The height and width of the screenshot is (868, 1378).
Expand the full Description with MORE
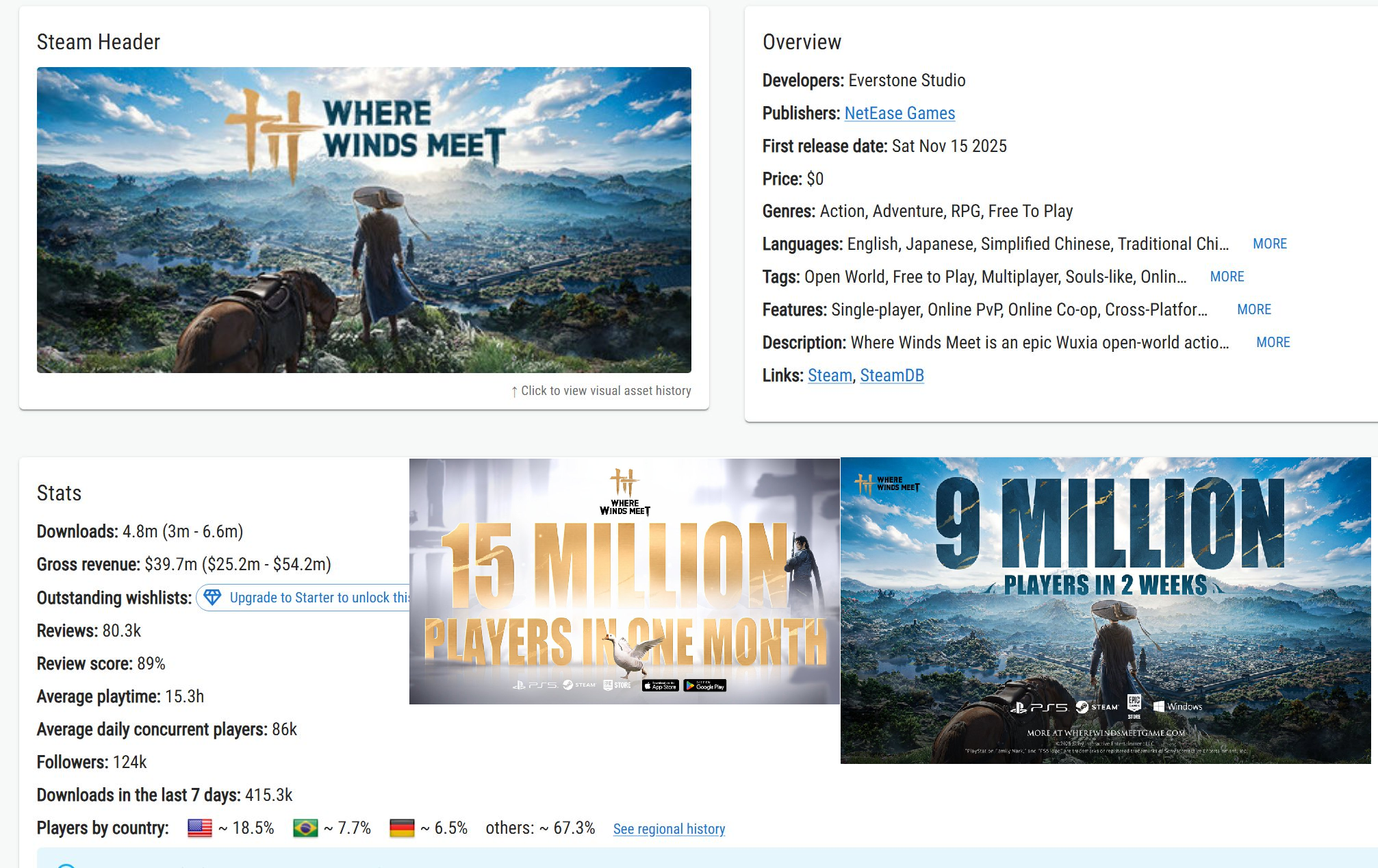tap(1273, 342)
